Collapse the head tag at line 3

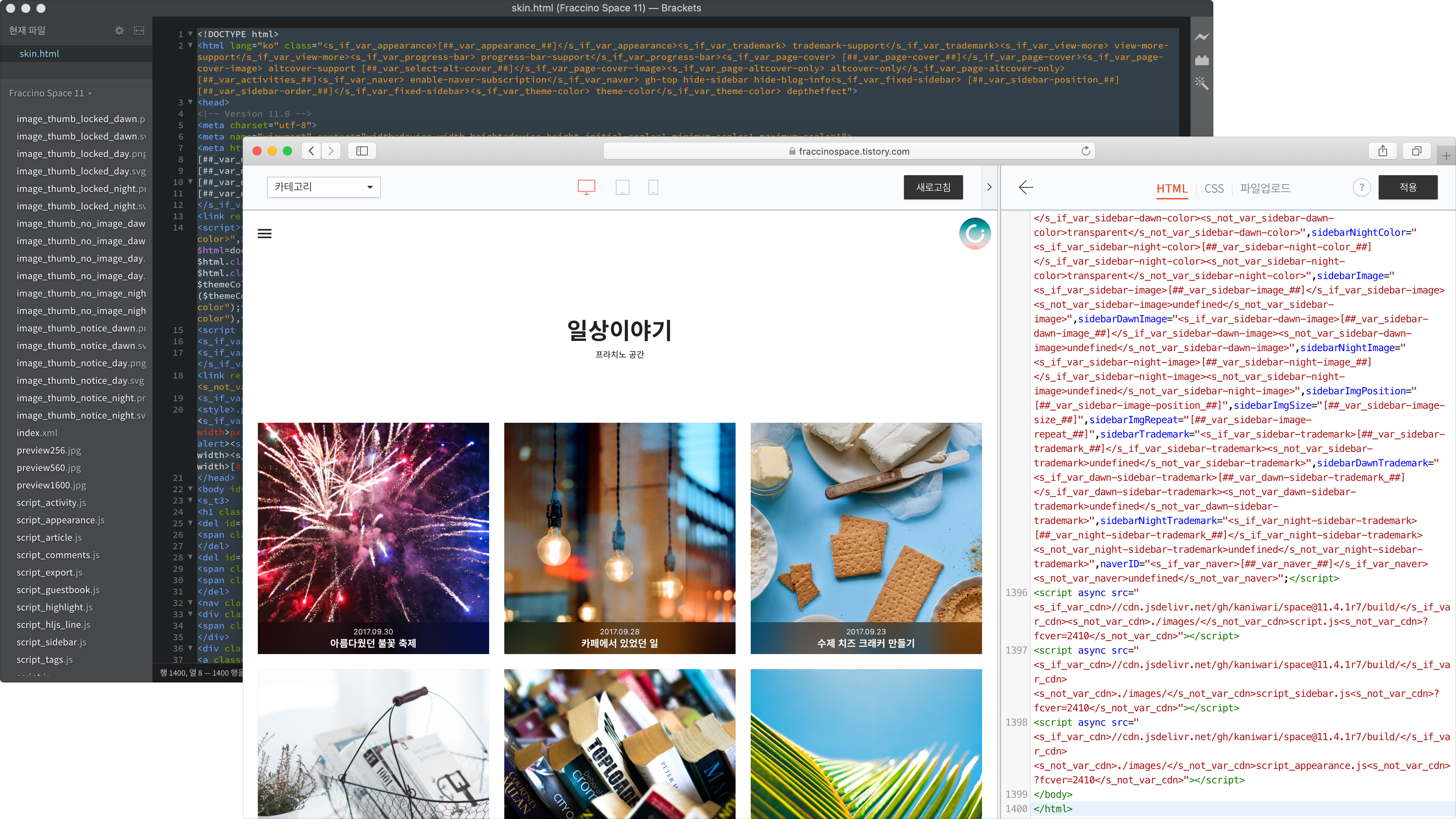tap(190, 102)
